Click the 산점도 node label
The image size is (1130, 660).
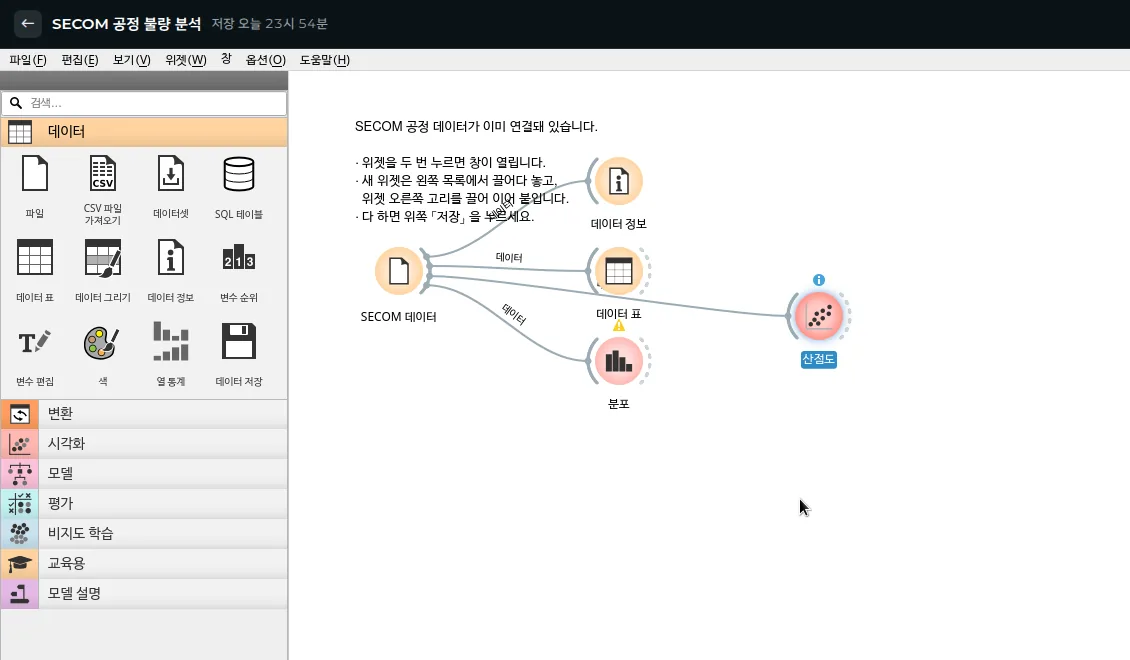click(x=819, y=359)
